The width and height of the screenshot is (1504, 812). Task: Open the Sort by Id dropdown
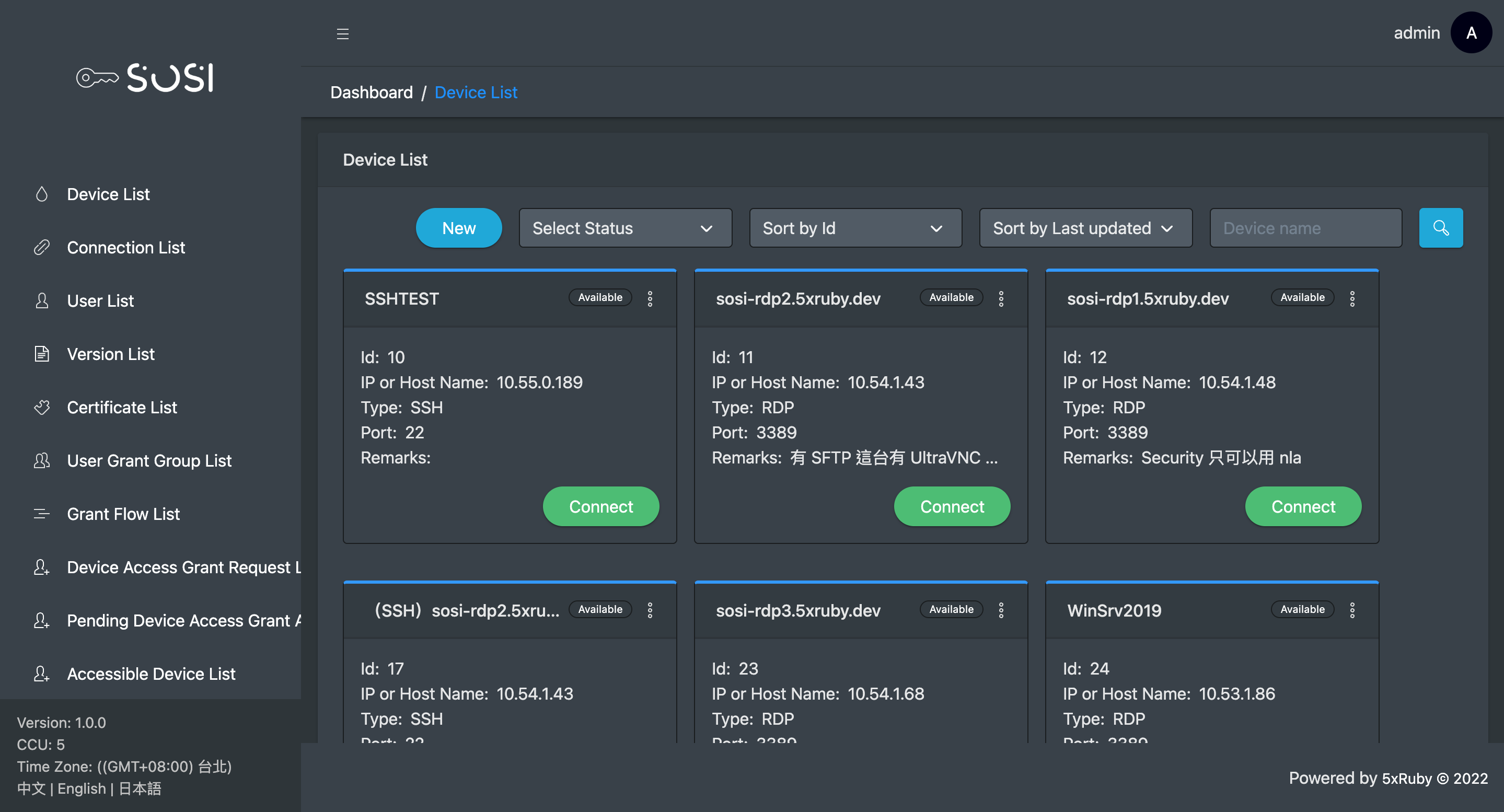855,228
